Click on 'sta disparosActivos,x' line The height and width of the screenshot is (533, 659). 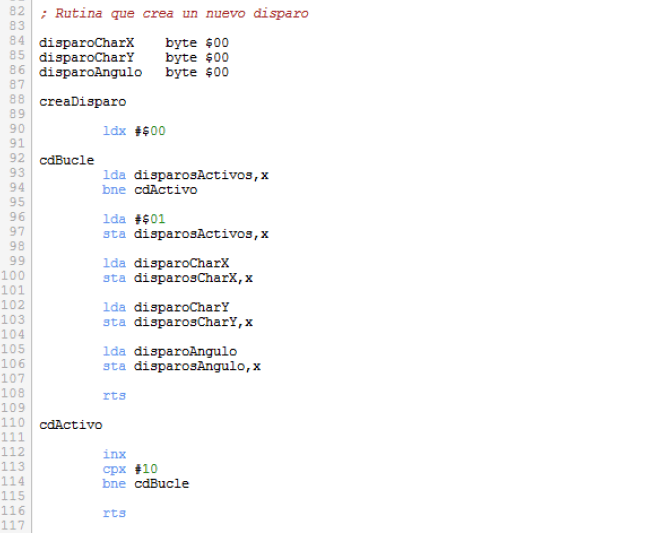(x=186, y=234)
